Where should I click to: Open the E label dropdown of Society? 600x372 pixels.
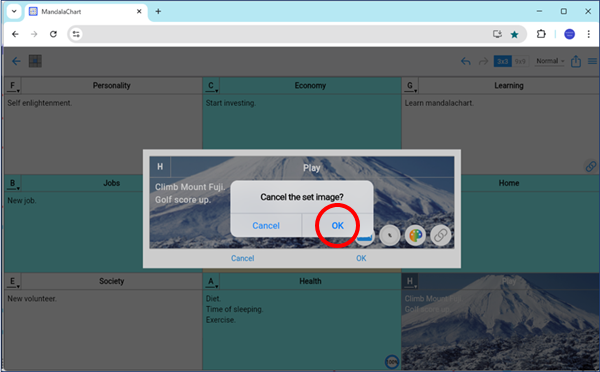[13, 281]
